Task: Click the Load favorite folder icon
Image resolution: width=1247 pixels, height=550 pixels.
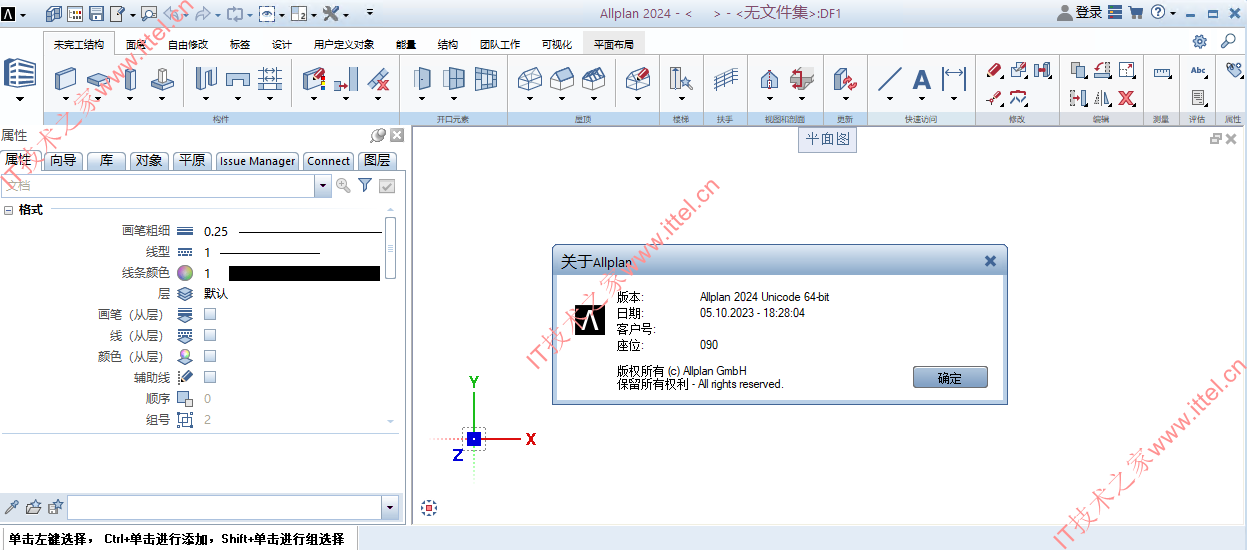Action: click(34, 507)
